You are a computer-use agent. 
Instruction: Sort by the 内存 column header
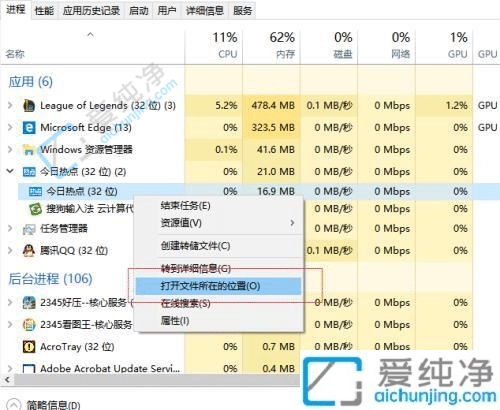[272, 46]
